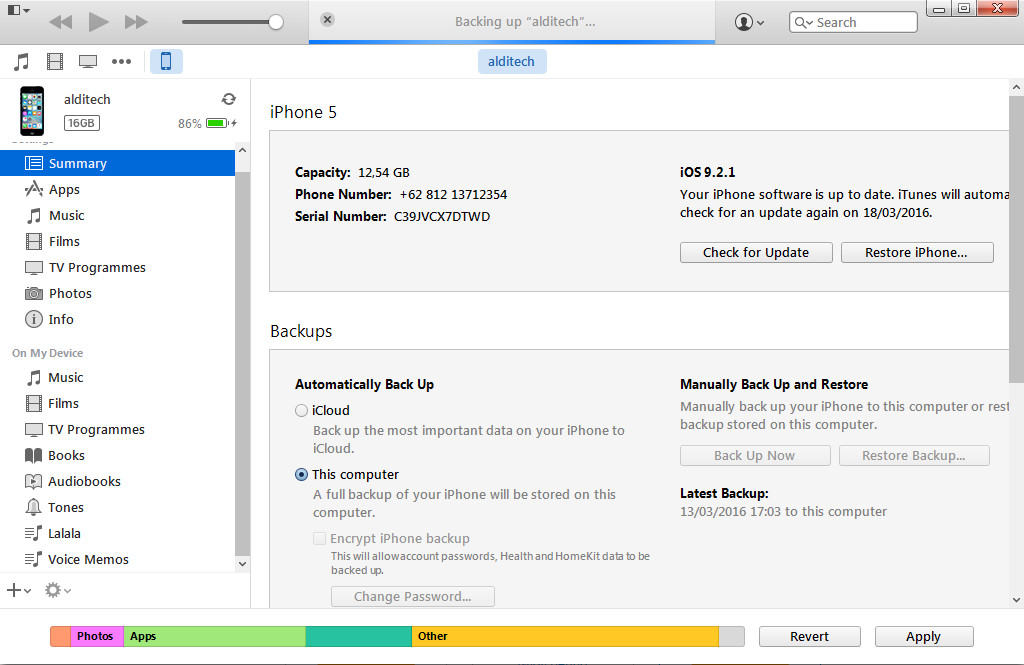The width and height of the screenshot is (1024, 665).
Task: Click Restore Backup button
Action: [x=914, y=455]
